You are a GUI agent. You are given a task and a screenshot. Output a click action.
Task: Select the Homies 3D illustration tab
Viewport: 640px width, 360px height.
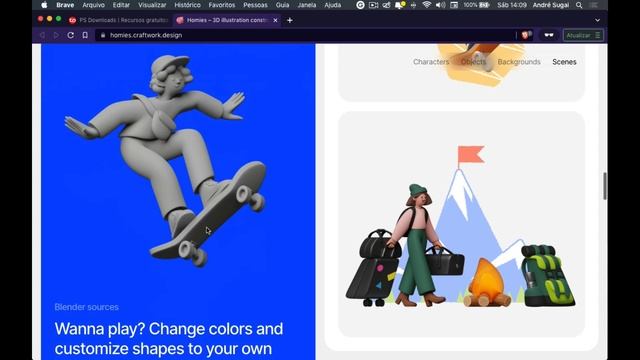[226, 20]
